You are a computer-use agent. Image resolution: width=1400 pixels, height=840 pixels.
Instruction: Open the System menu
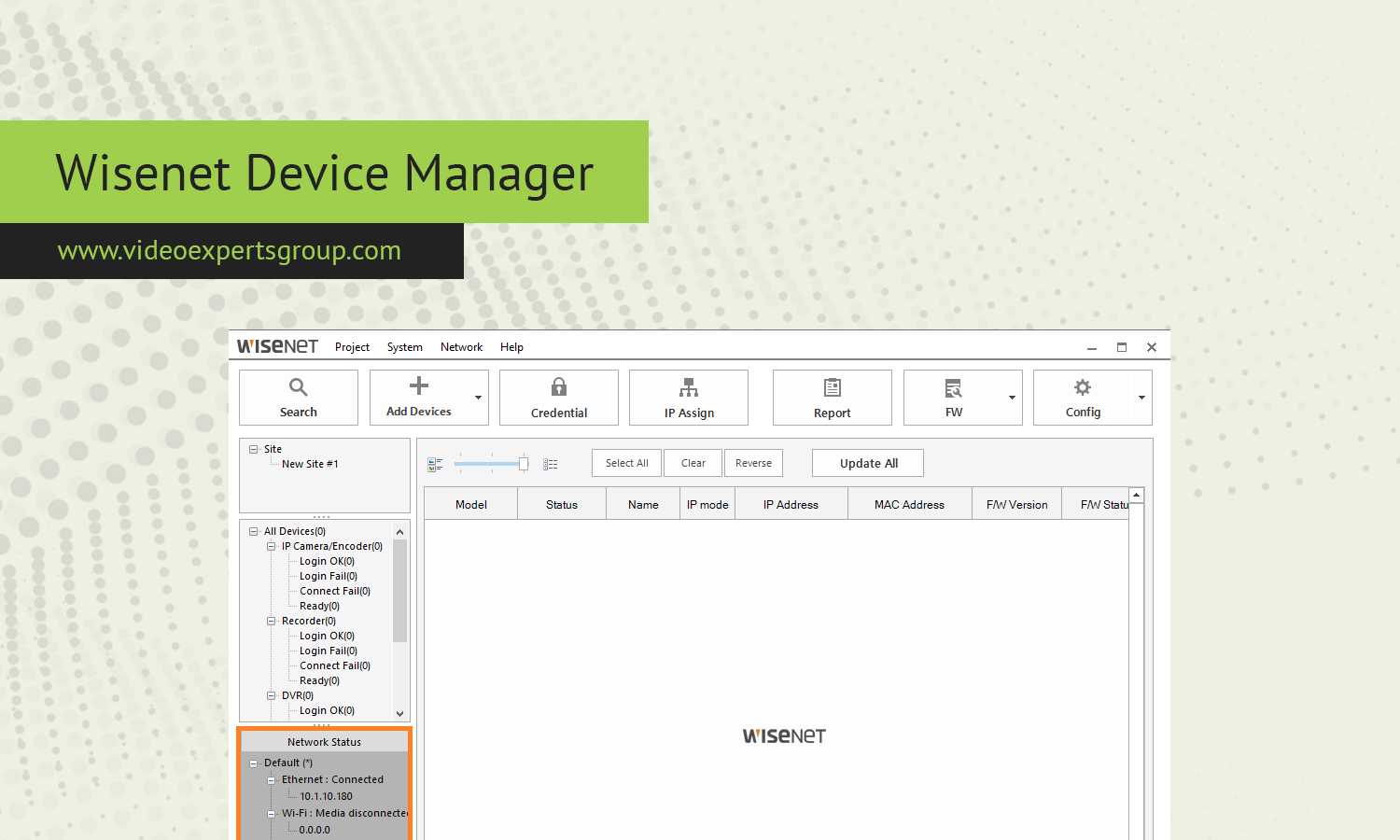click(405, 347)
